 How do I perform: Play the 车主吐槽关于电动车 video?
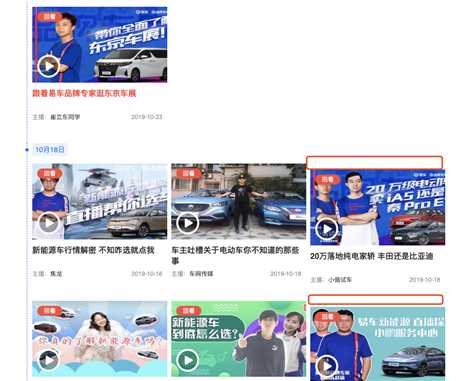click(x=188, y=223)
